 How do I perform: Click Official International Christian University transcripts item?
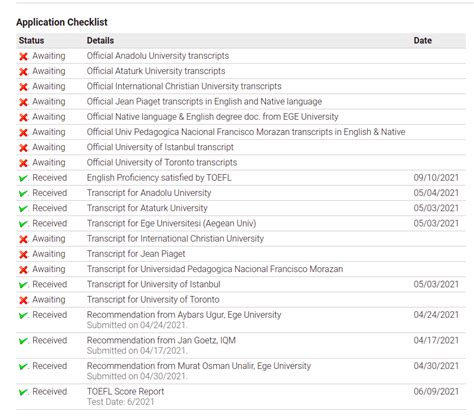point(184,86)
